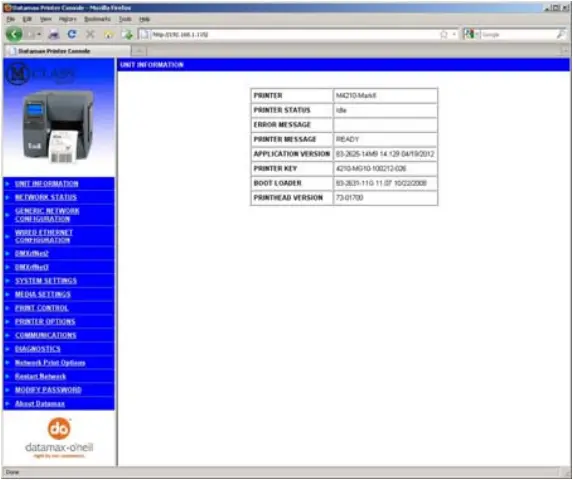Click the datamax-o'neil logo
The image size is (573, 480).
pos(59,438)
